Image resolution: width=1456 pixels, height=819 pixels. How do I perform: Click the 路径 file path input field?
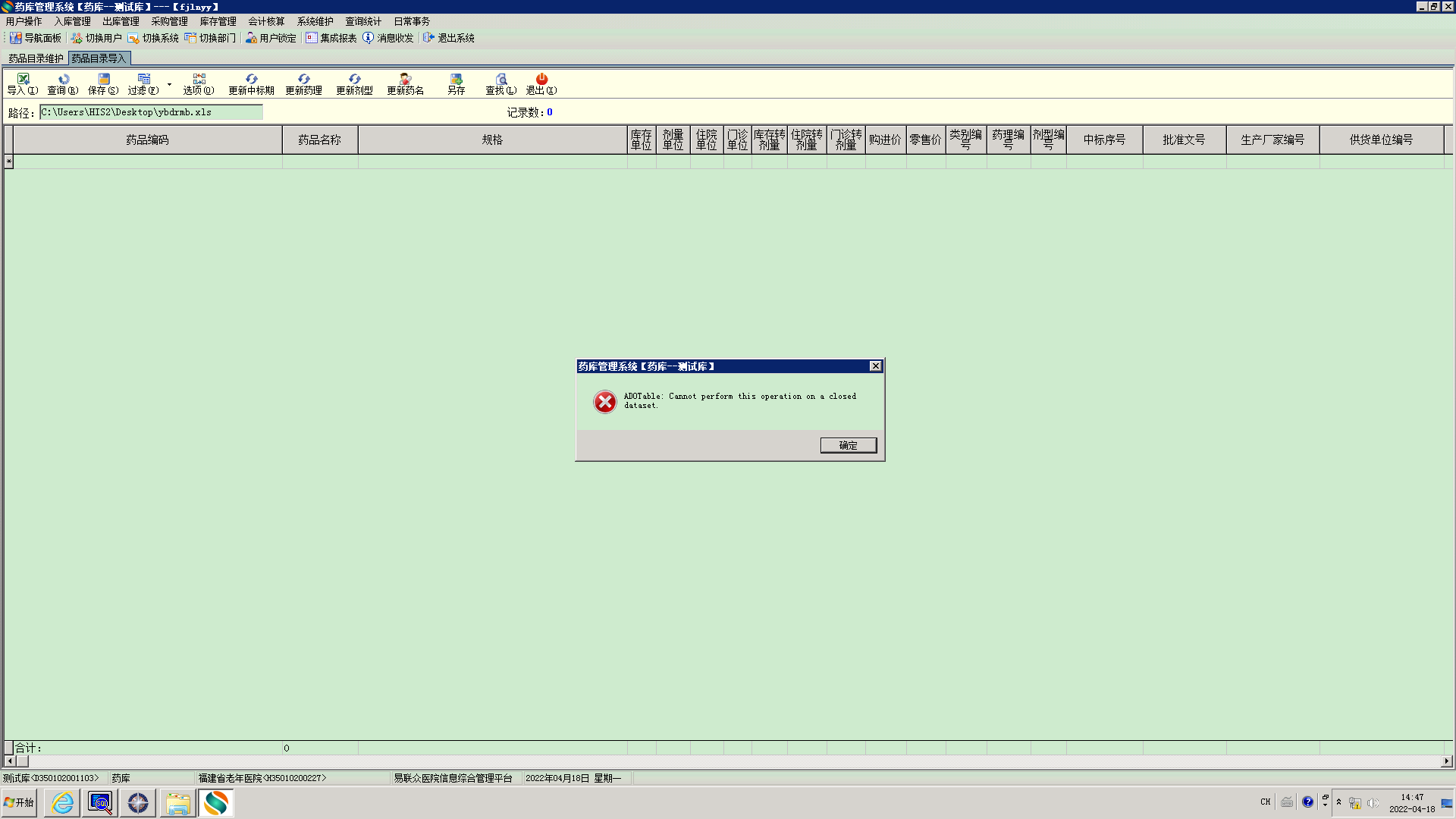point(151,112)
